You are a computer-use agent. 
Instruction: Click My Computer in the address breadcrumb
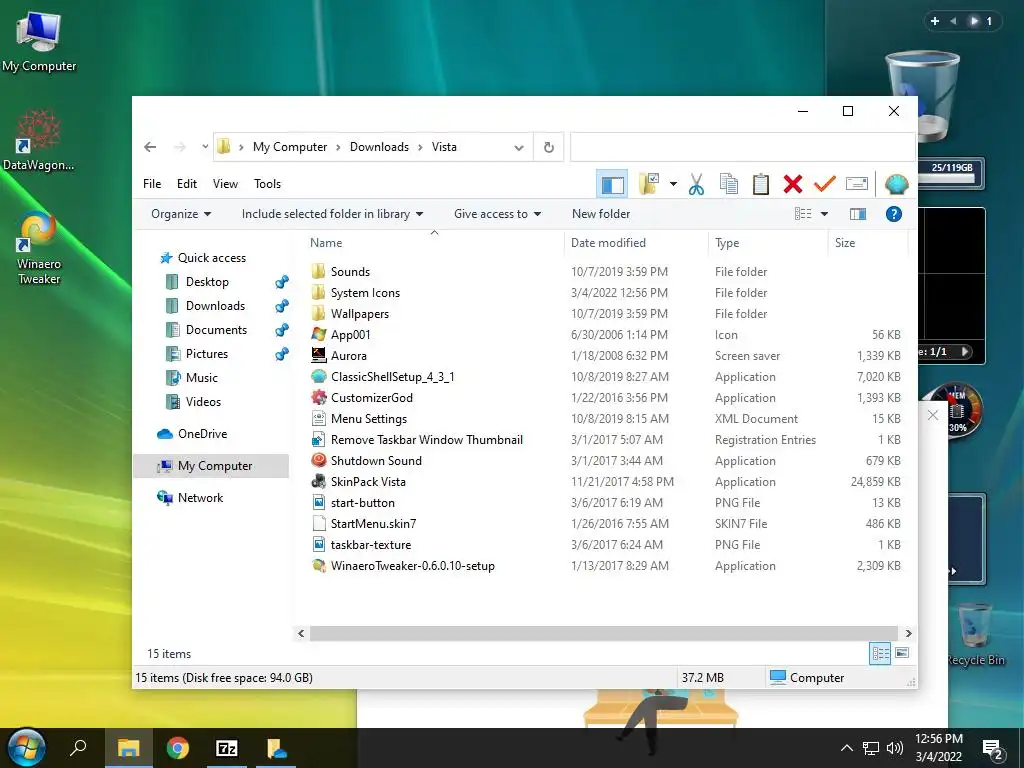click(x=290, y=147)
